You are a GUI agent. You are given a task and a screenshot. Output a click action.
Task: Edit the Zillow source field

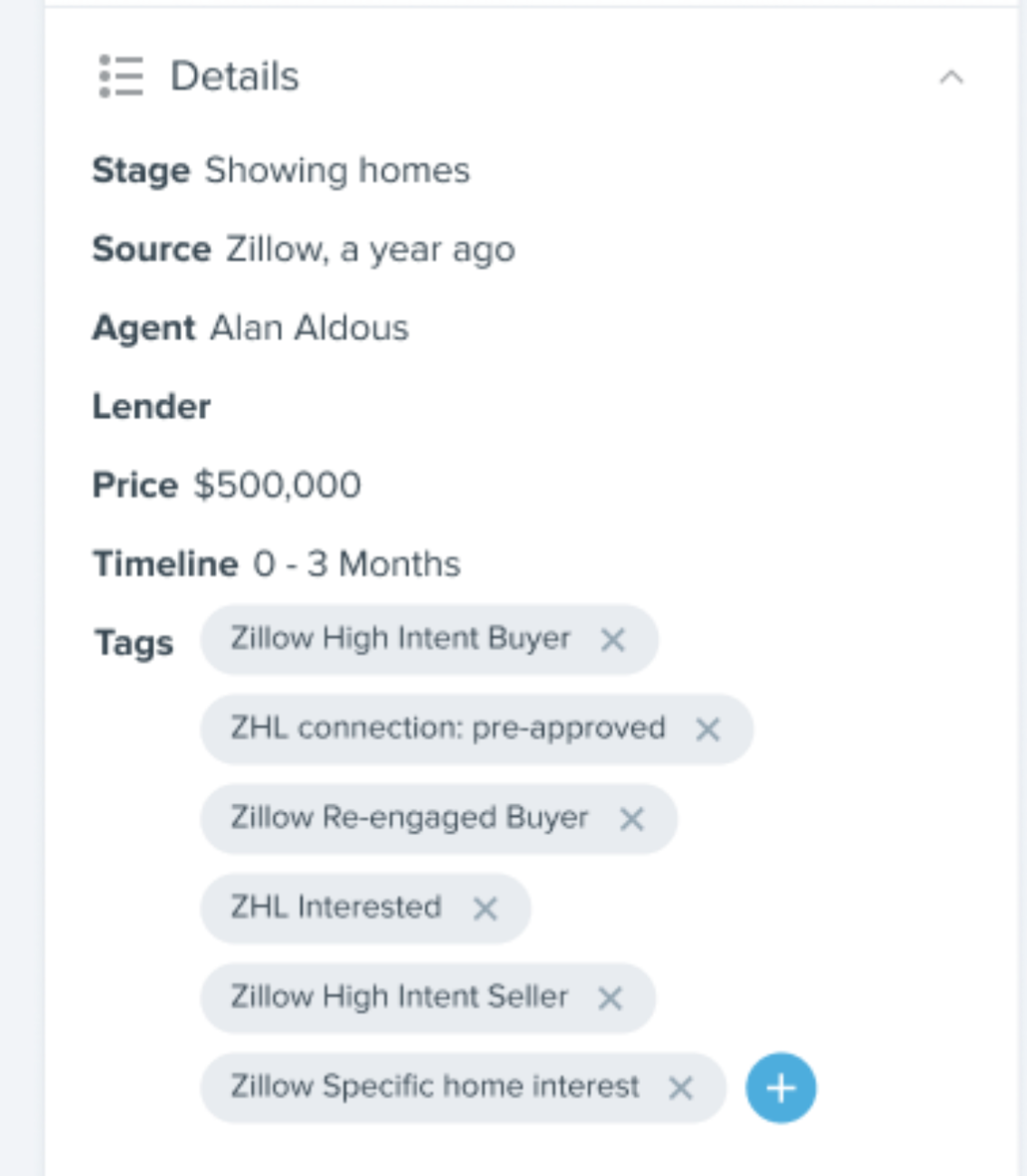370,250
